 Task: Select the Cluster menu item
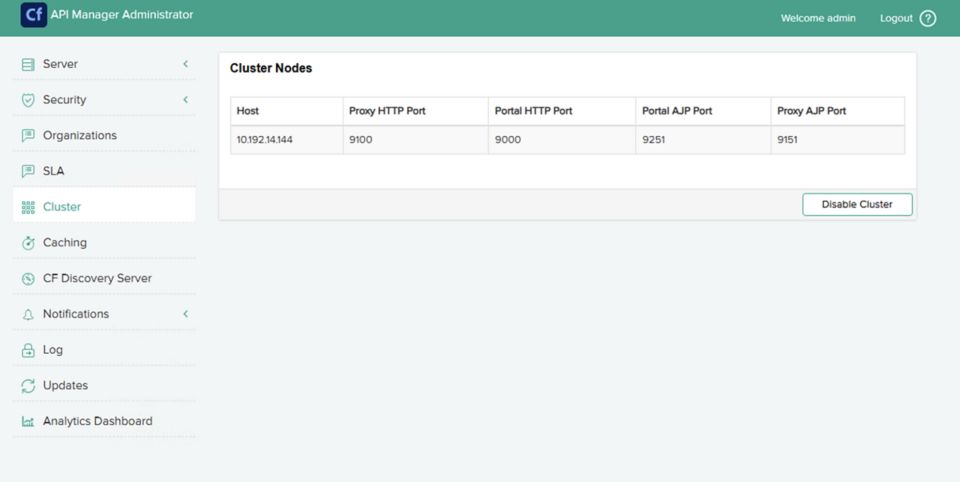click(x=62, y=207)
